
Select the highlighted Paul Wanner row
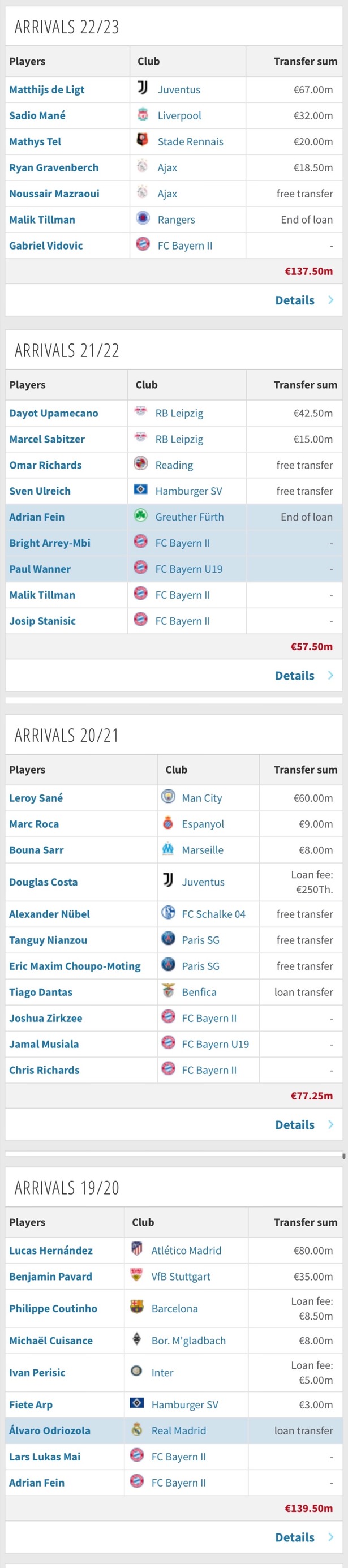pyautogui.click(x=174, y=569)
